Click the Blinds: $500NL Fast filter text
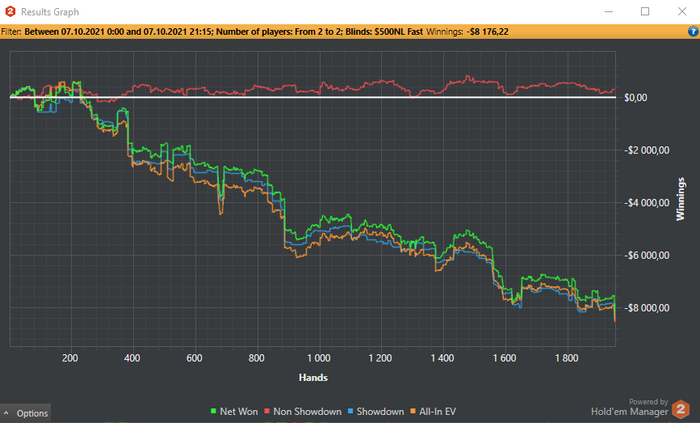 click(384, 32)
